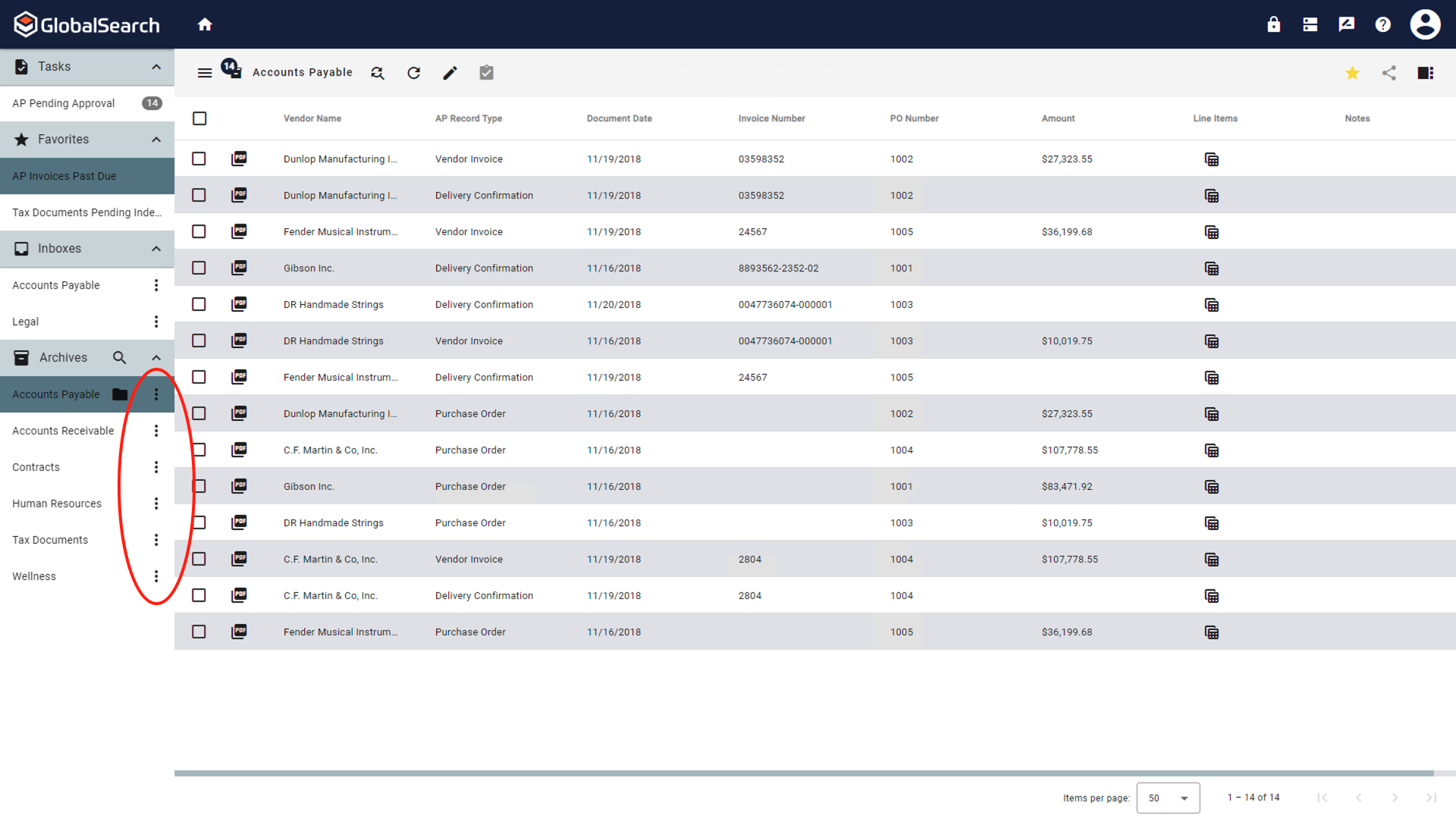The height and width of the screenshot is (819, 1456).
Task: Expand the Archives section in sidebar
Action: point(155,357)
